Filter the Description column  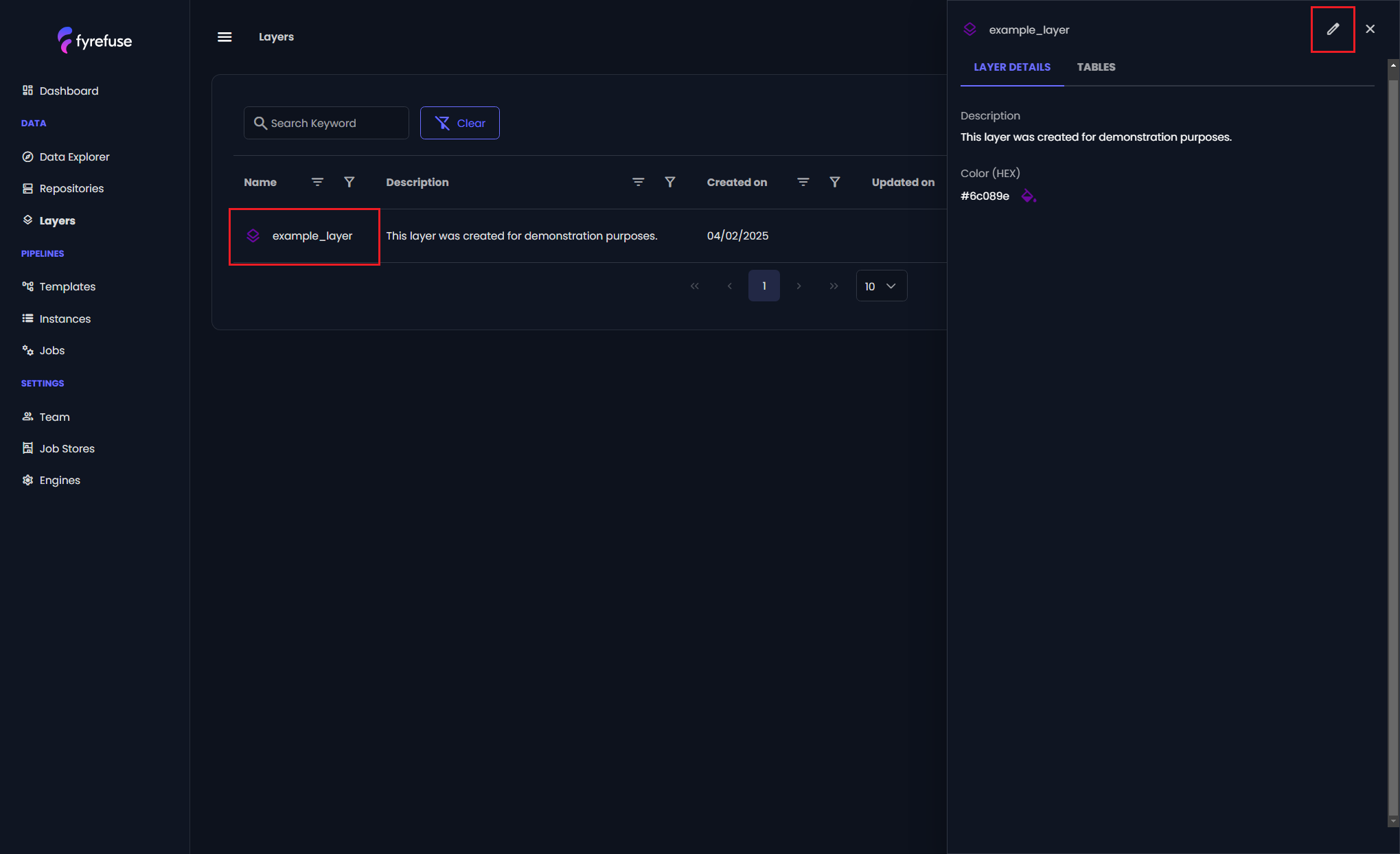670,182
